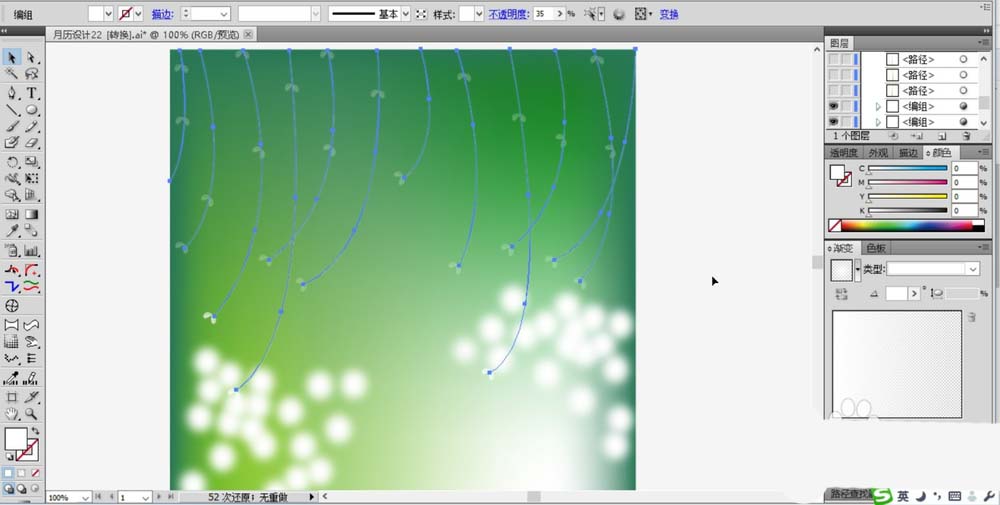Select the Mesh tool

(x=11, y=214)
